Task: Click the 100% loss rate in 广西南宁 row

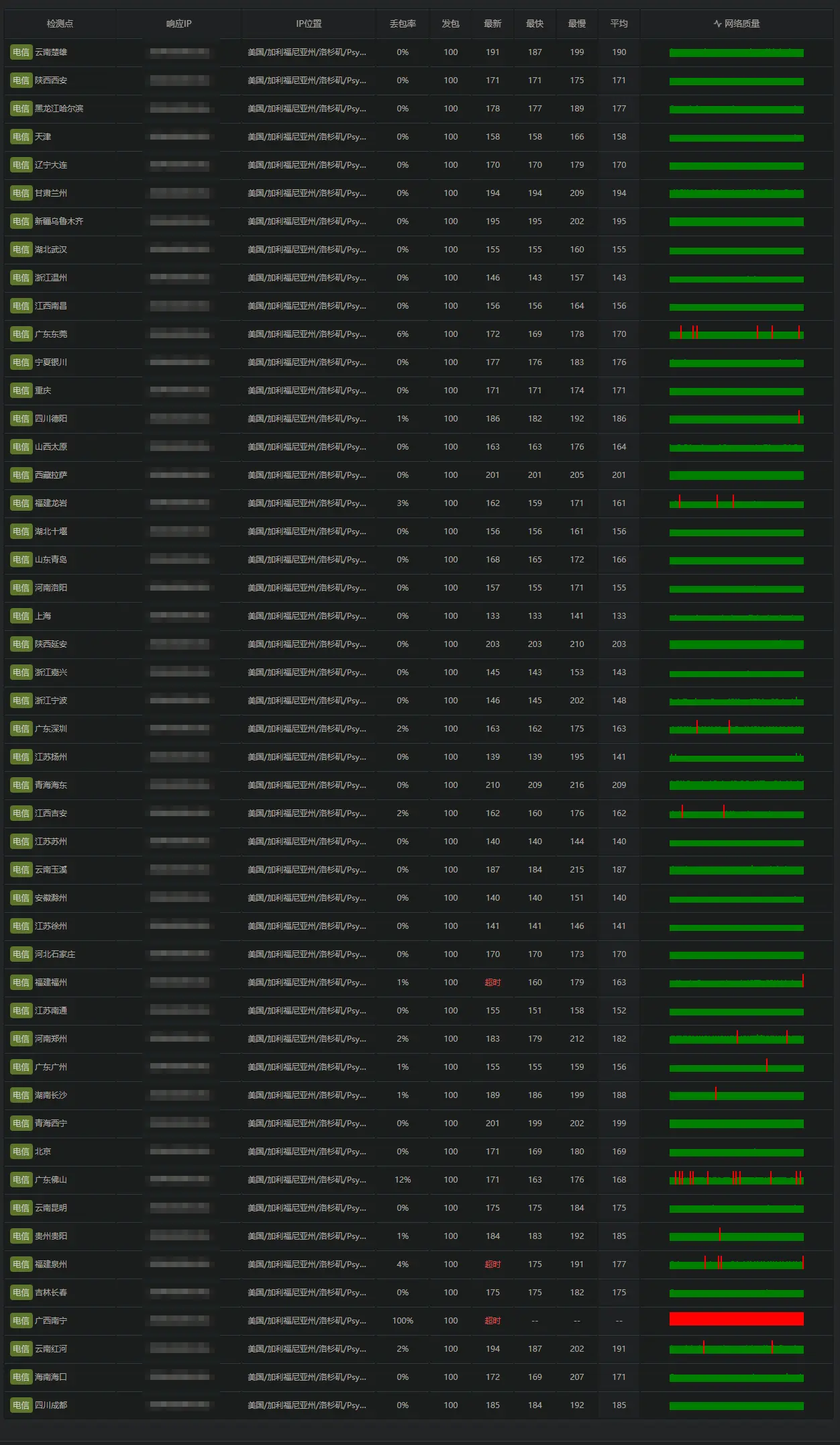Action: (403, 1321)
